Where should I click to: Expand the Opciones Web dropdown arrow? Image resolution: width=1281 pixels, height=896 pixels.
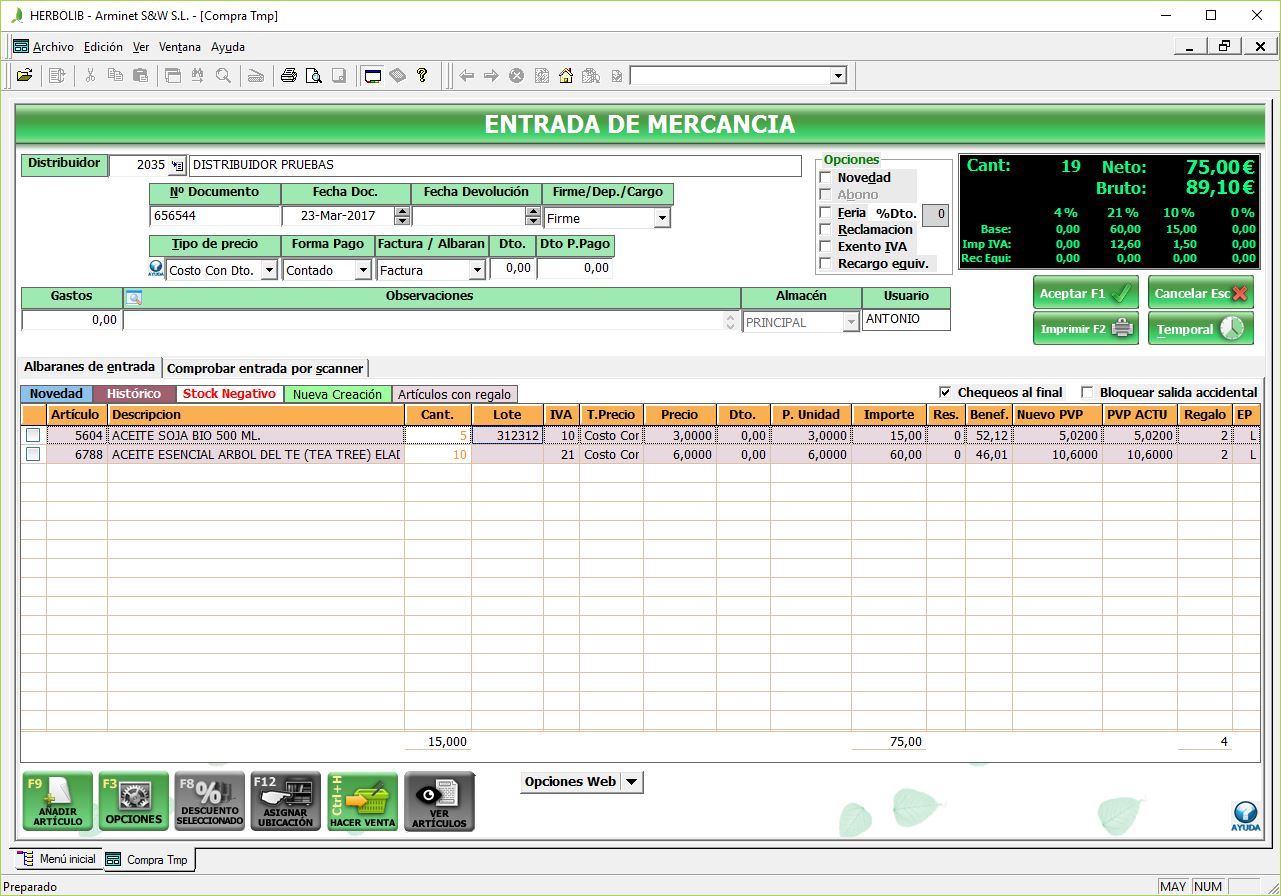tap(632, 782)
